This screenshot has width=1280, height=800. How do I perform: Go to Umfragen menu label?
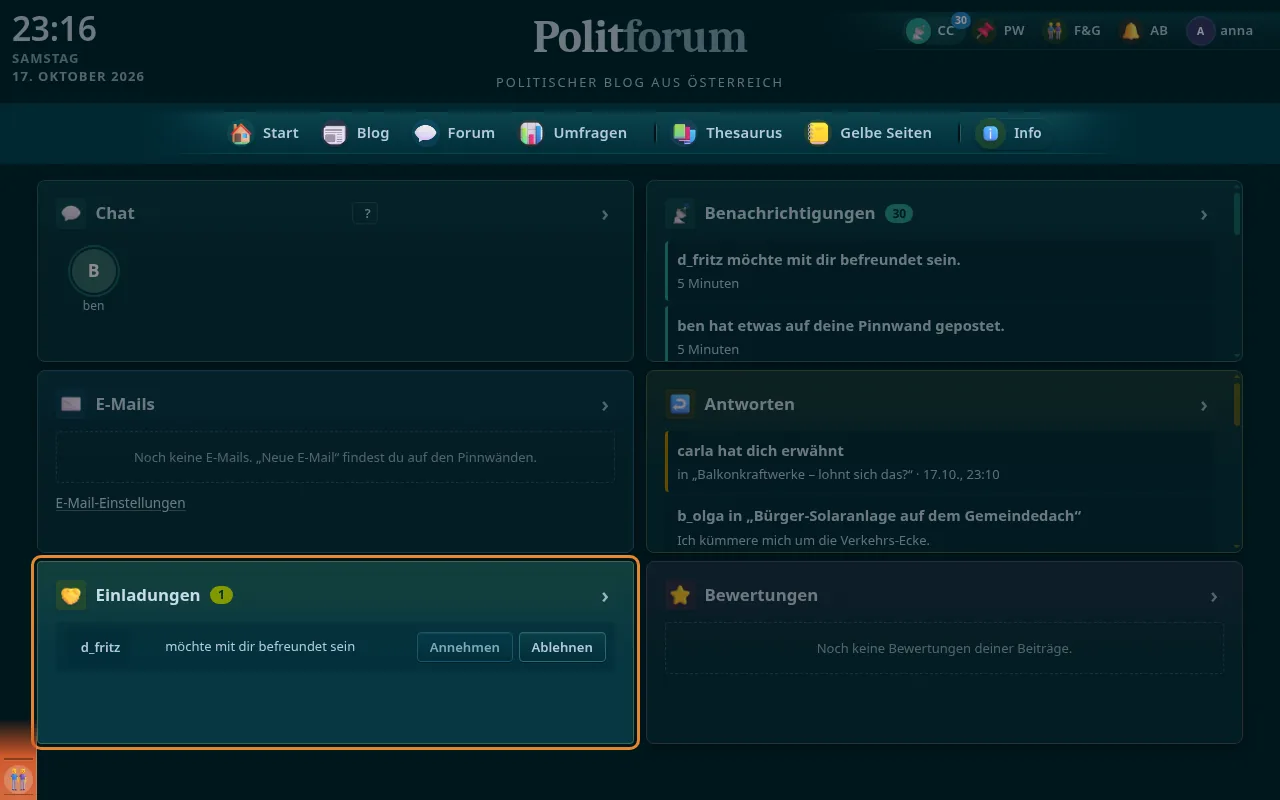point(590,133)
